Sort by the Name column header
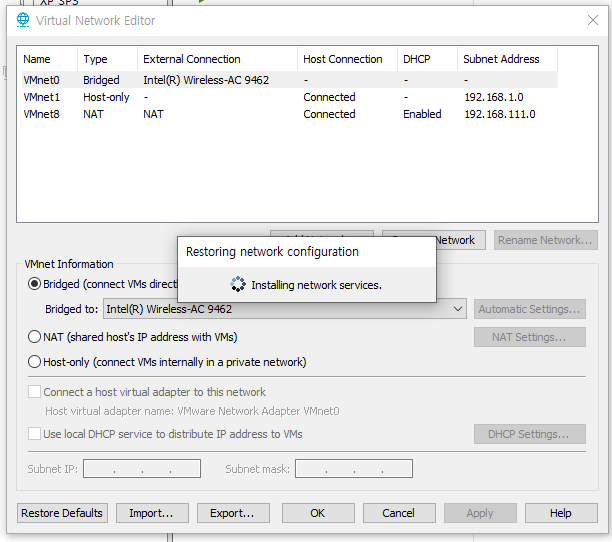This screenshot has height=542, width=612. pyautogui.click(x=48, y=59)
